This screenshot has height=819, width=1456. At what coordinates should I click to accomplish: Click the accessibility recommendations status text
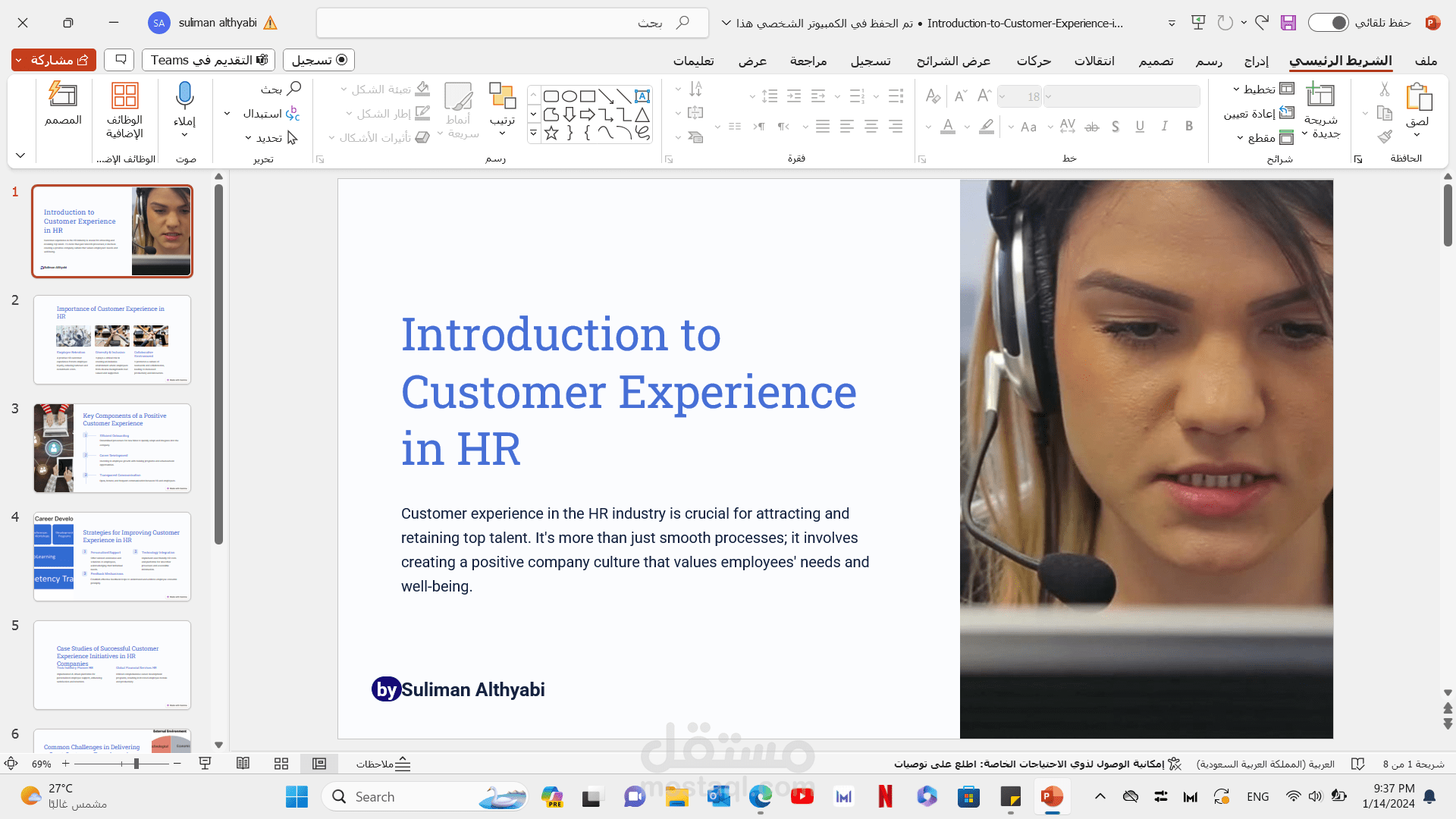point(1037,764)
